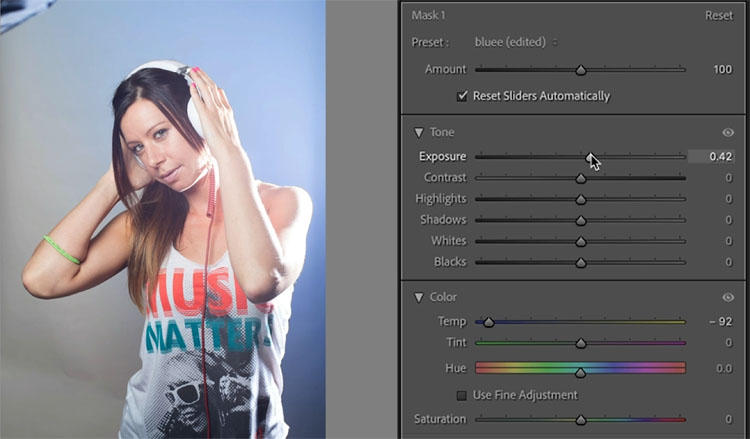Screen dimensions: 750x439
Task: Enable Use Fine Adjustment checkbox
Action: point(462,395)
